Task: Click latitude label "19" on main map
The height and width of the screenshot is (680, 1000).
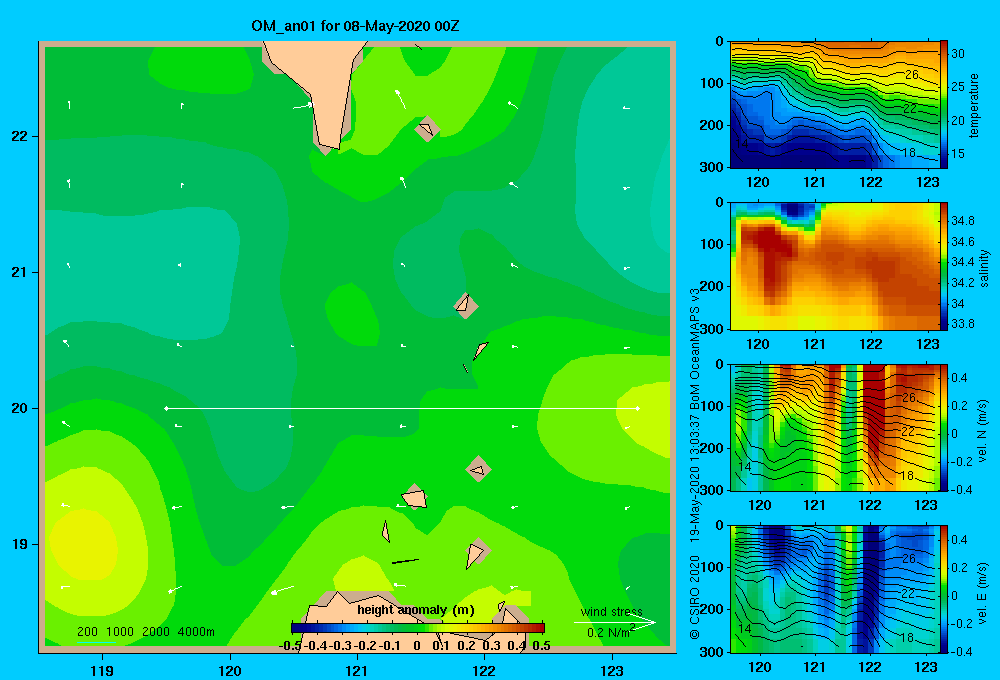Action: tap(19, 544)
